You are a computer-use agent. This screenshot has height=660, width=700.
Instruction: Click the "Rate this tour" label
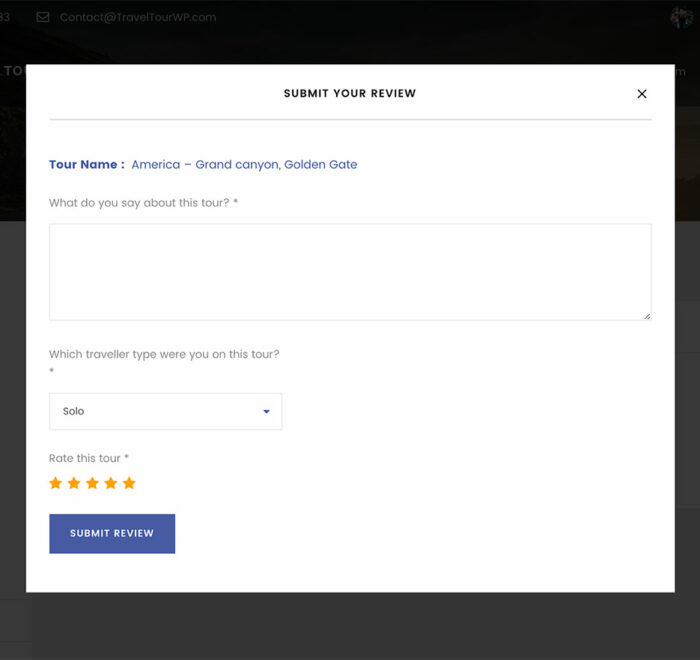[88, 458]
